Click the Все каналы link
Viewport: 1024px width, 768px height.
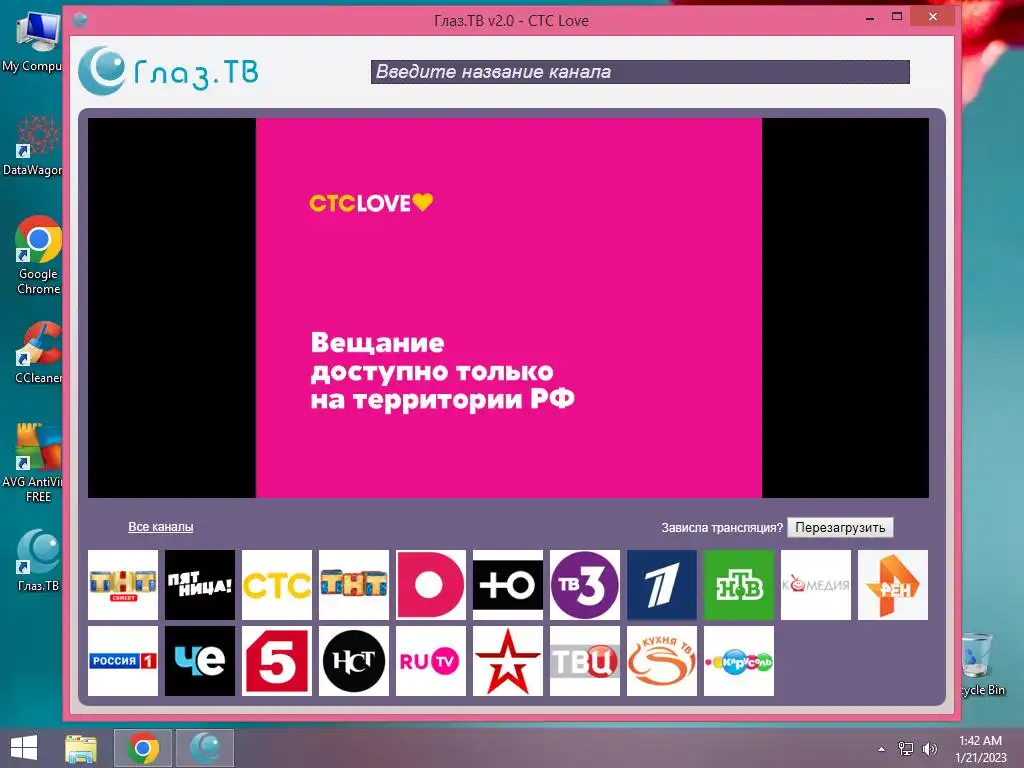coord(161,526)
